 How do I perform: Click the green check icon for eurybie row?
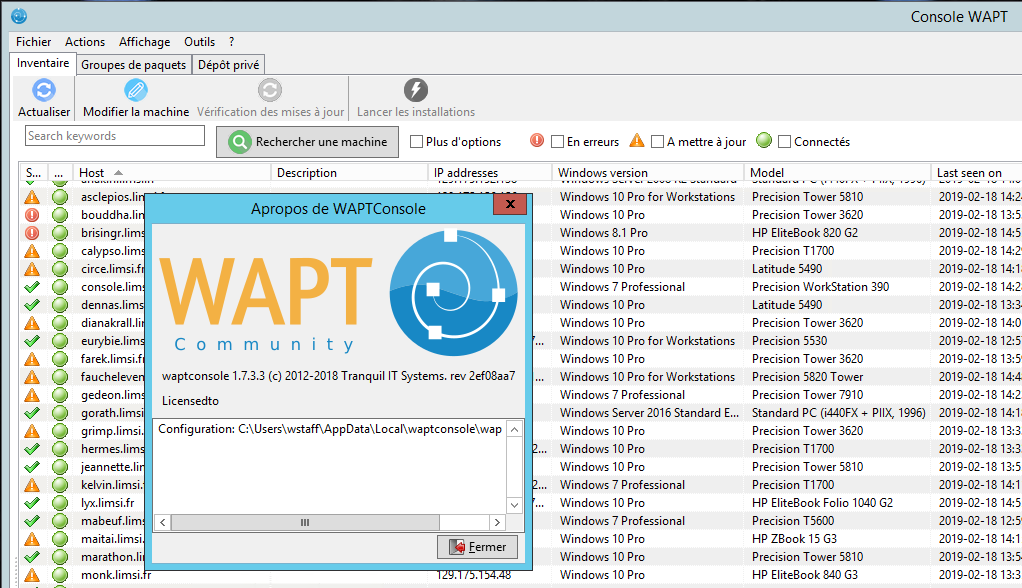31,341
